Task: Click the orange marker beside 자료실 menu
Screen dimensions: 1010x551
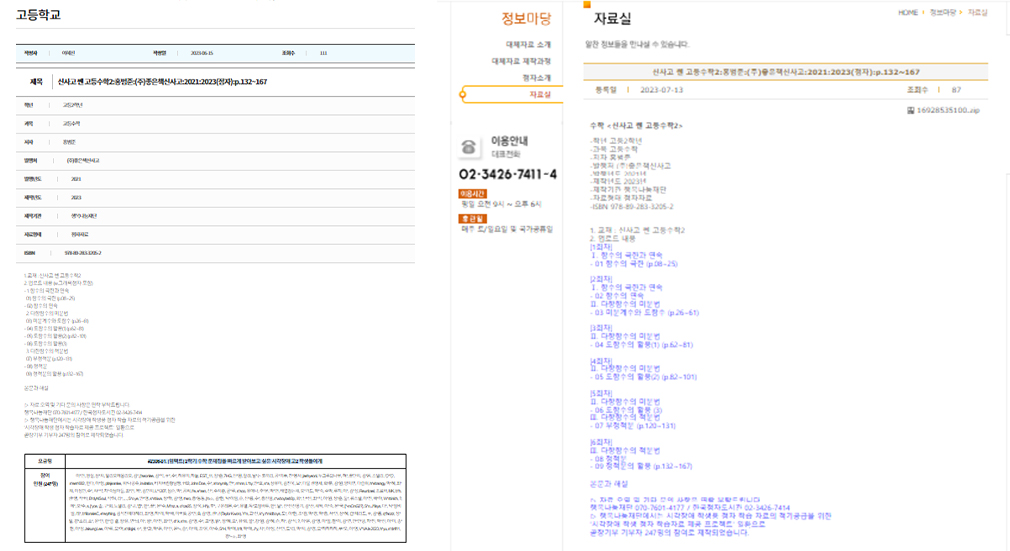Action: (462, 94)
